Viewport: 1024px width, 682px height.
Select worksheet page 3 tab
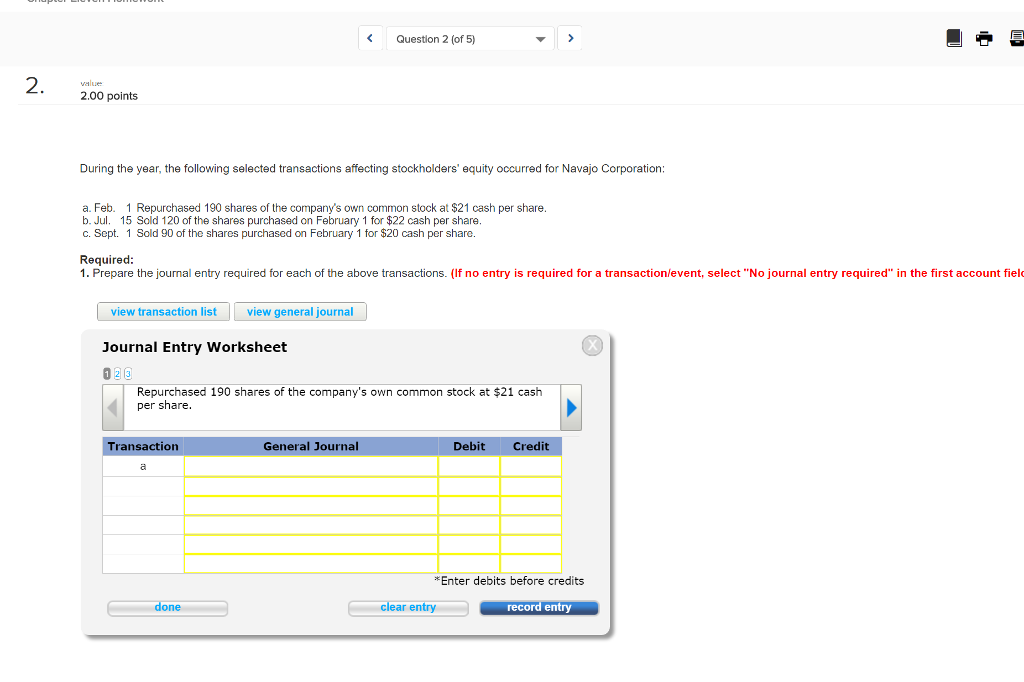[x=128, y=374]
